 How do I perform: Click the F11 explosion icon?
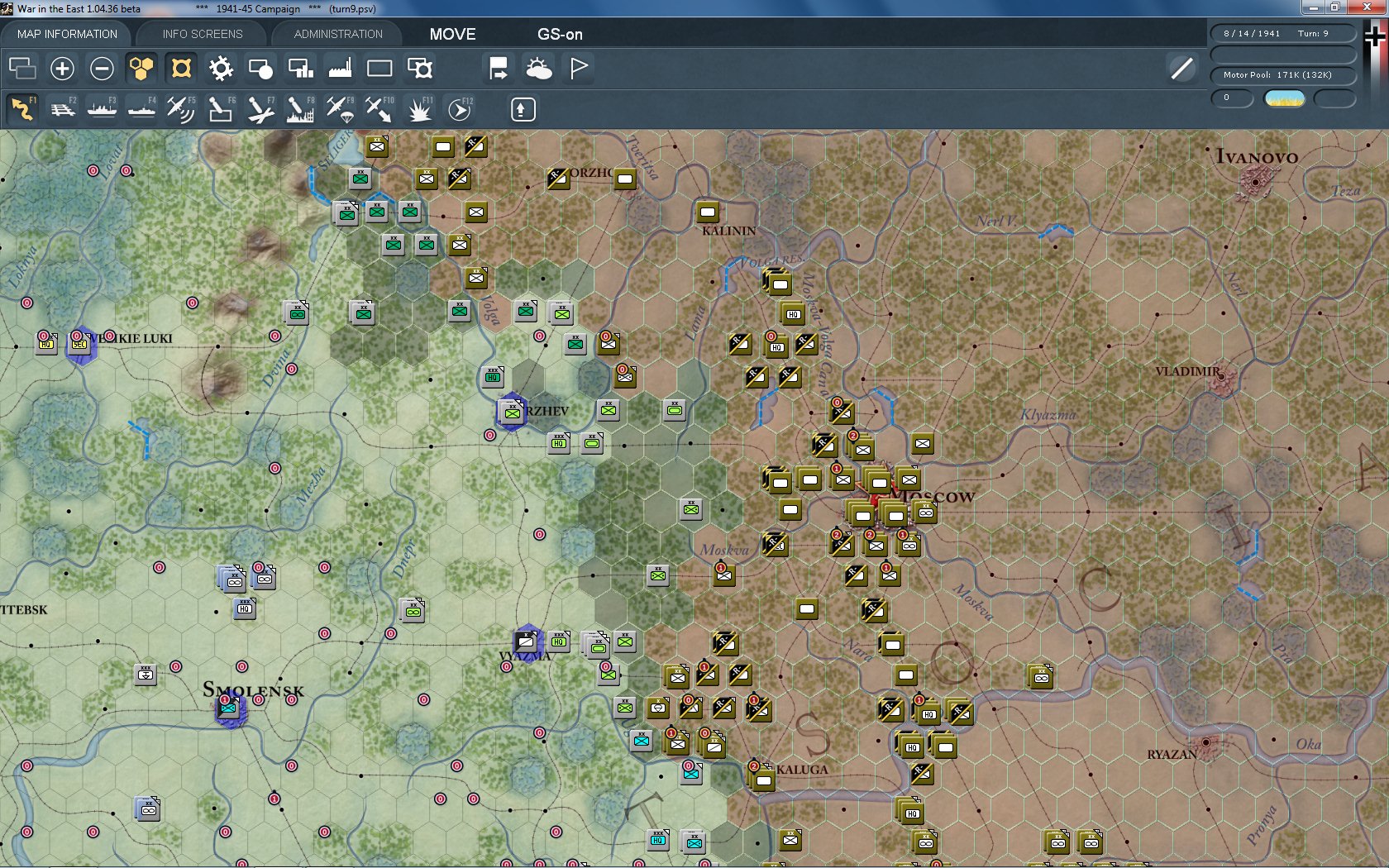[x=419, y=109]
